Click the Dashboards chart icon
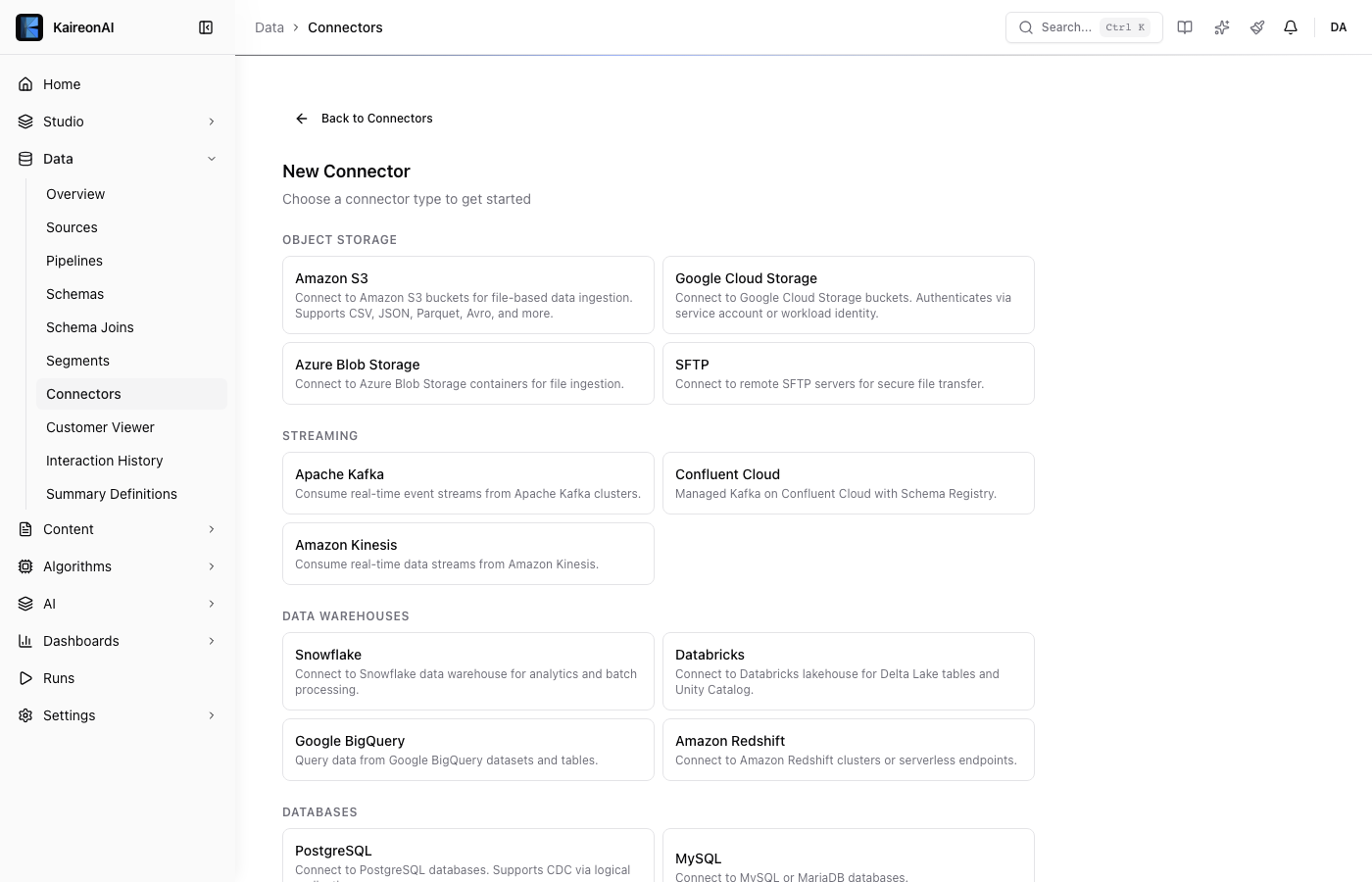1372x882 pixels. click(25, 641)
